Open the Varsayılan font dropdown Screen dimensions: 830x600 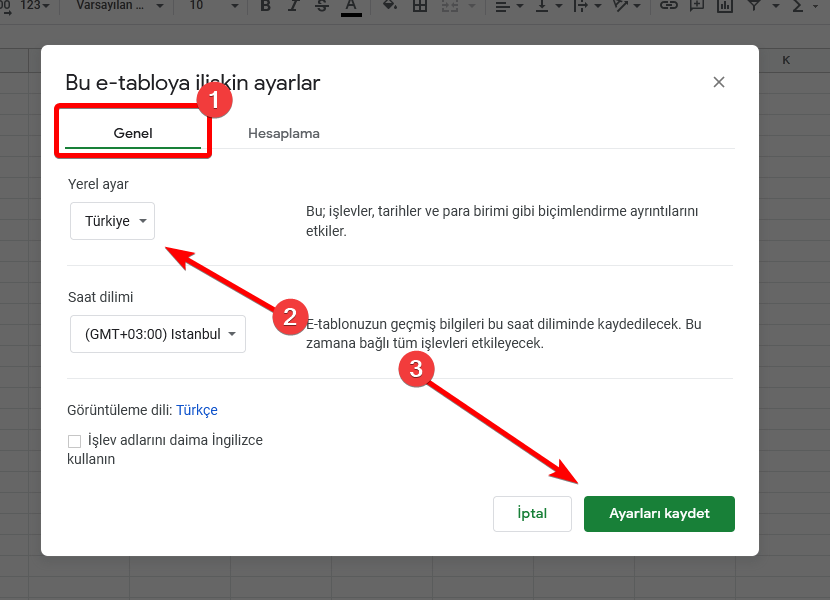pyautogui.click(x=119, y=6)
